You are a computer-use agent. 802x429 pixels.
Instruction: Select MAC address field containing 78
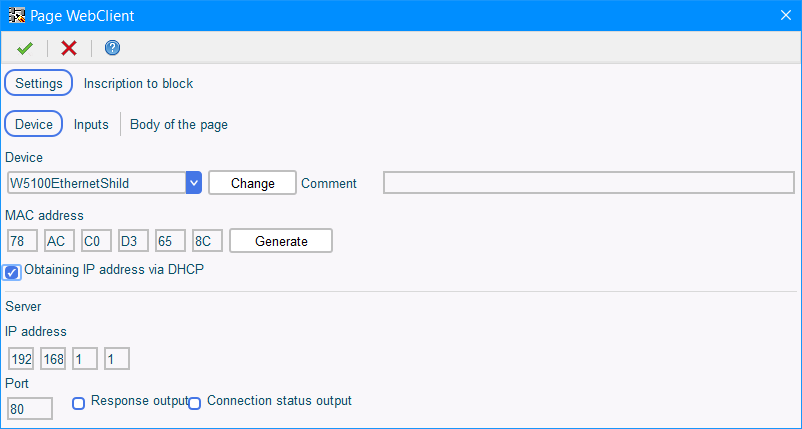pos(23,241)
